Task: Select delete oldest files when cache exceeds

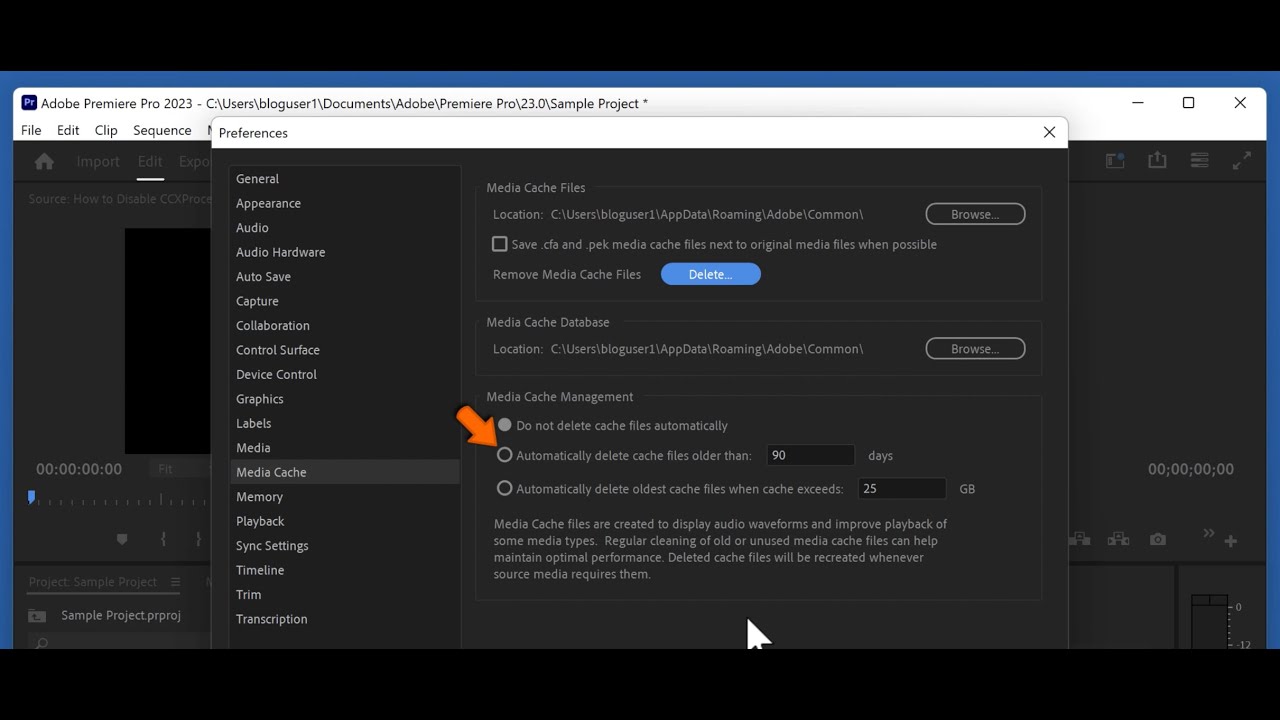Action: pyautogui.click(x=505, y=489)
